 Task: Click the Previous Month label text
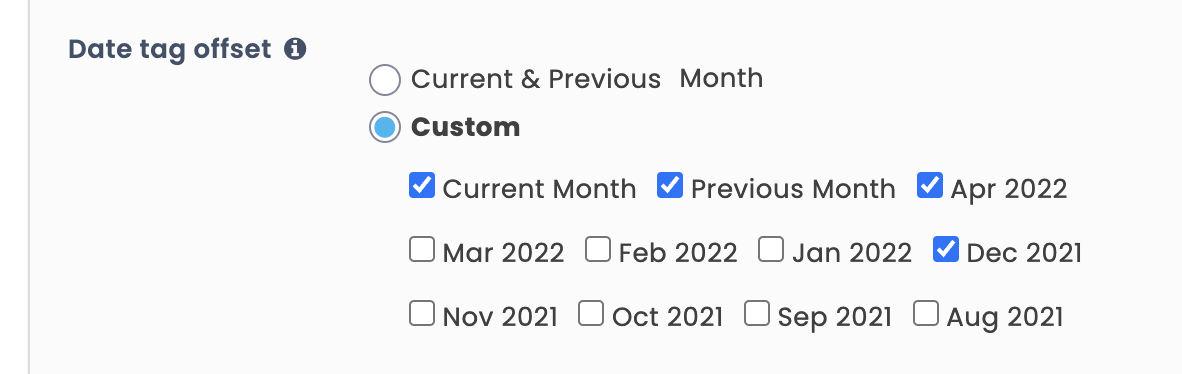click(793, 189)
